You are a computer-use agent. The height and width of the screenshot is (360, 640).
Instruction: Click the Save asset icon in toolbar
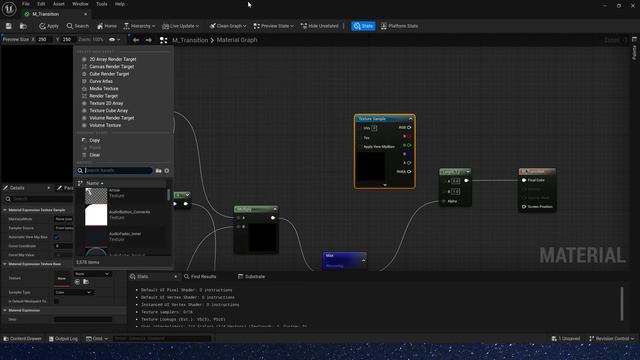9,26
